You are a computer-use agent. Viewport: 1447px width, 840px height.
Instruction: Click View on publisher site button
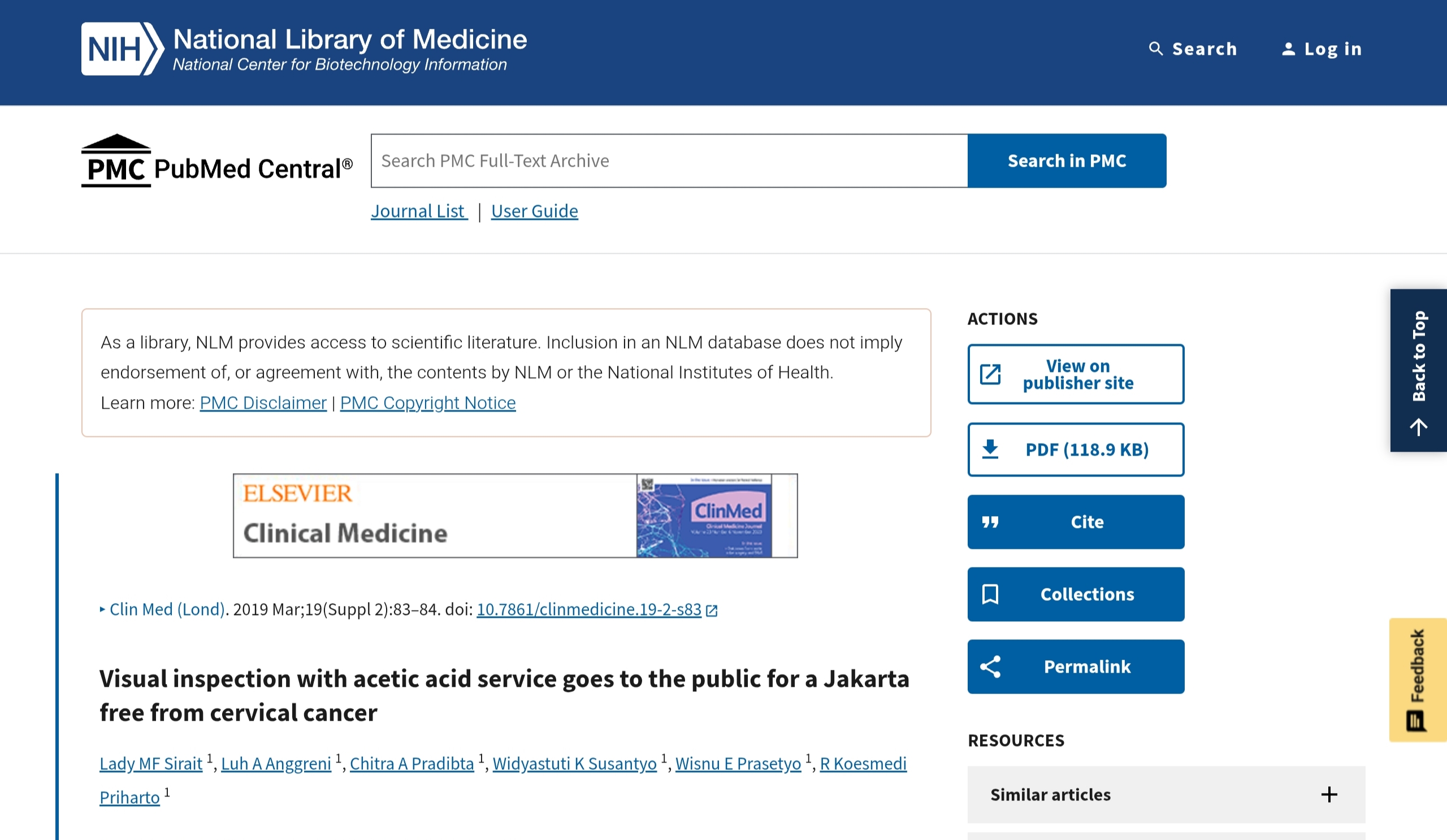pyautogui.click(x=1075, y=374)
